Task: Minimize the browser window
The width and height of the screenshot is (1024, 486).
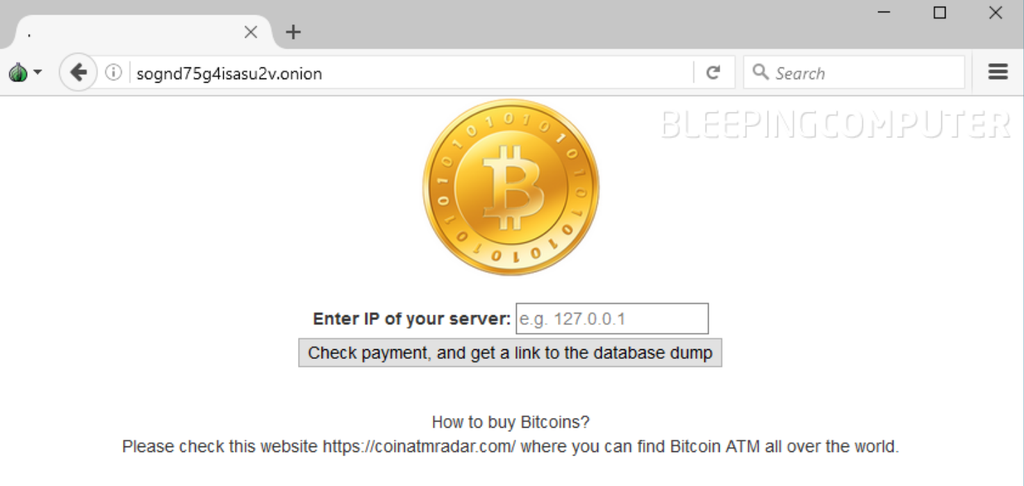Action: [885, 13]
